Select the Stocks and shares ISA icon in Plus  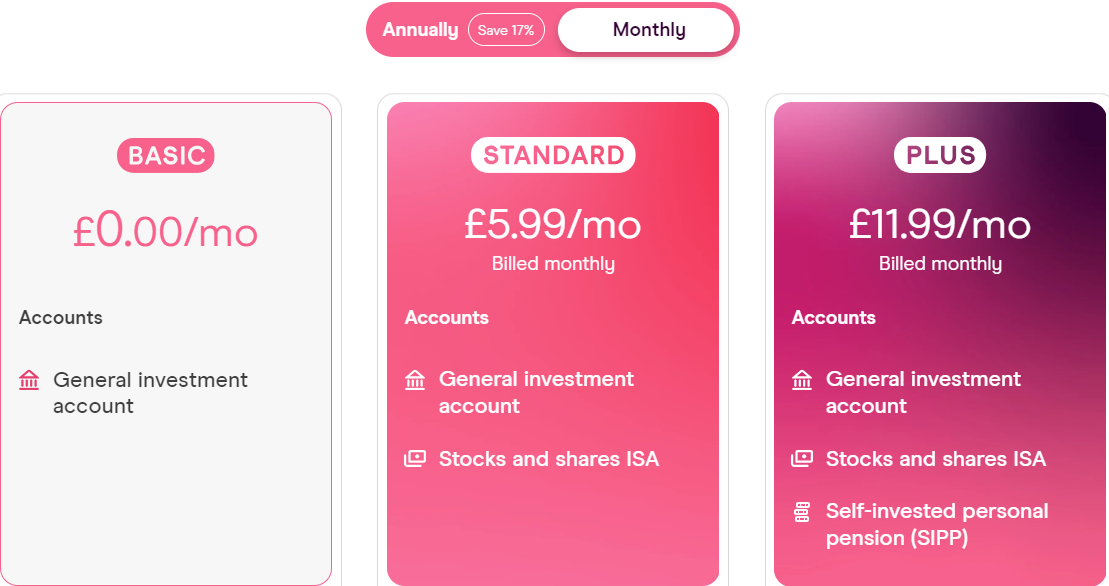point(802,458)
